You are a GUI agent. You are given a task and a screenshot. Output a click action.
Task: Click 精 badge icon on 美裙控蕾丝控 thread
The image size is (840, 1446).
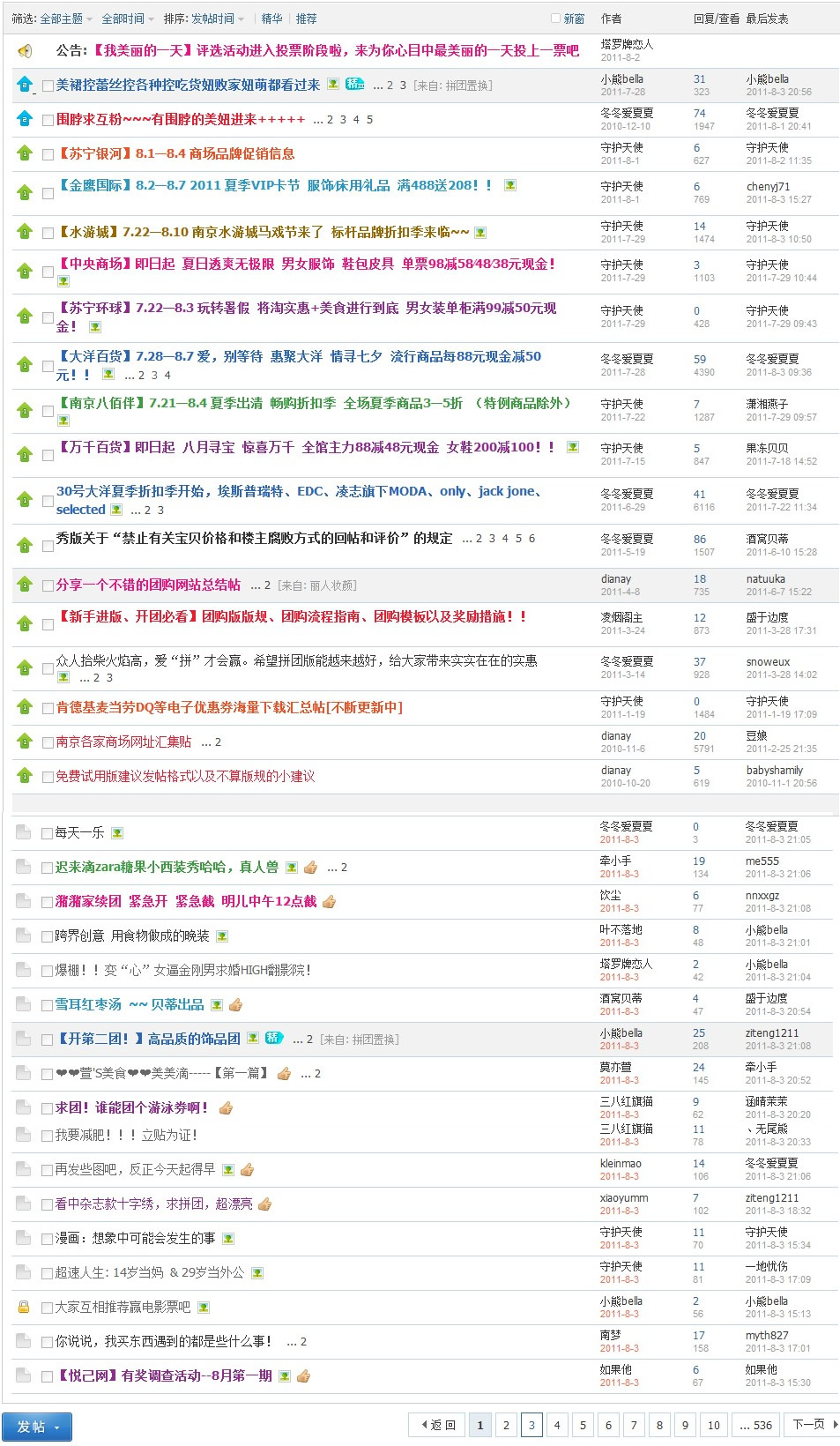coord(354,84)
